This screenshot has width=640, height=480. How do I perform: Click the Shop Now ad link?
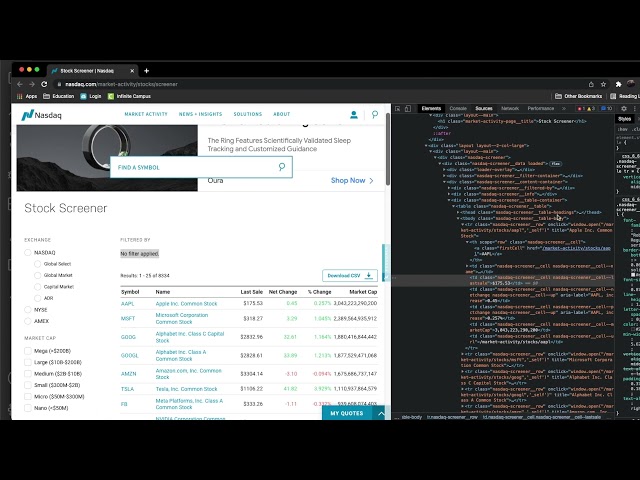point(352,180)
